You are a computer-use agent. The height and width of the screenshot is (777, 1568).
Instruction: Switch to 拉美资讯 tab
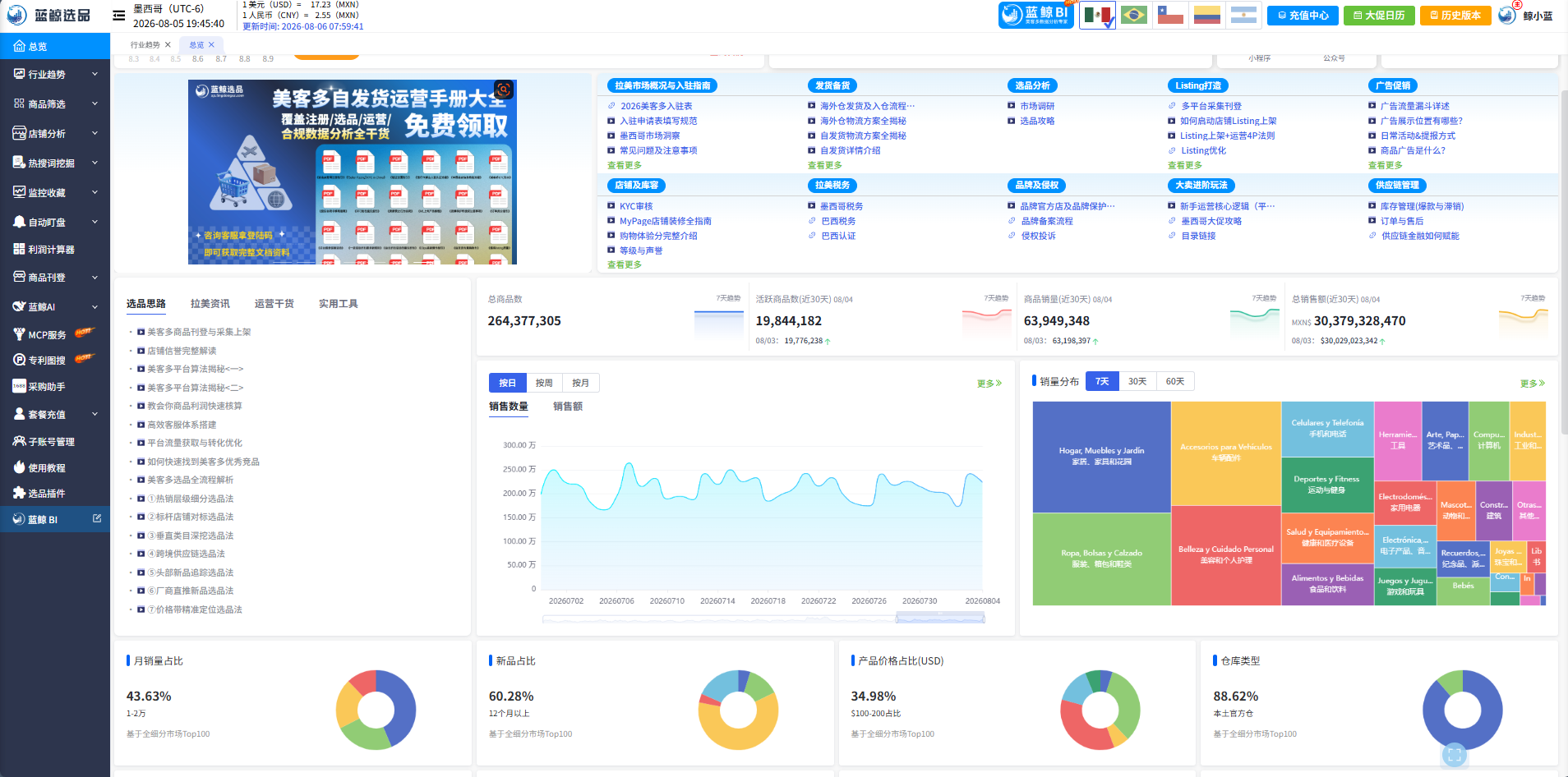tap(210, 304)
